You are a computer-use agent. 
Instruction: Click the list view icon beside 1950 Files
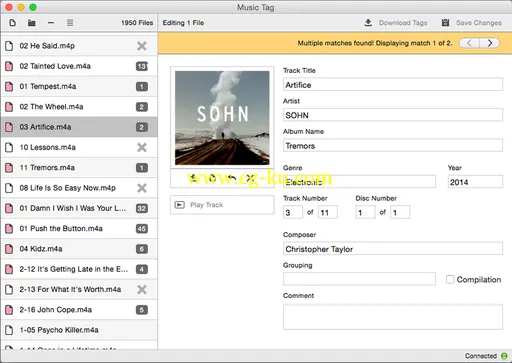point(70,23)
